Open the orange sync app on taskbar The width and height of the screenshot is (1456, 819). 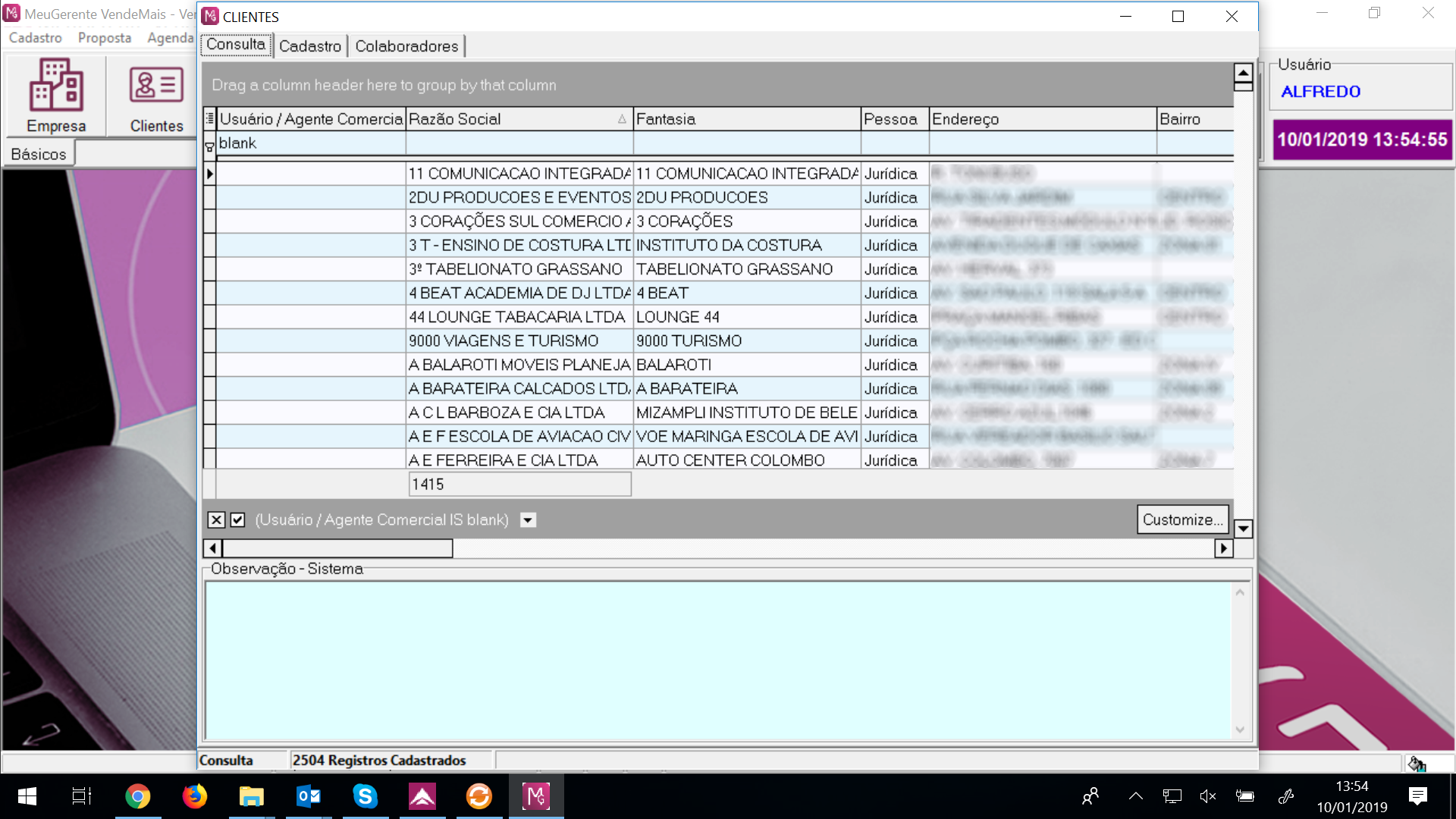[479, 796]
